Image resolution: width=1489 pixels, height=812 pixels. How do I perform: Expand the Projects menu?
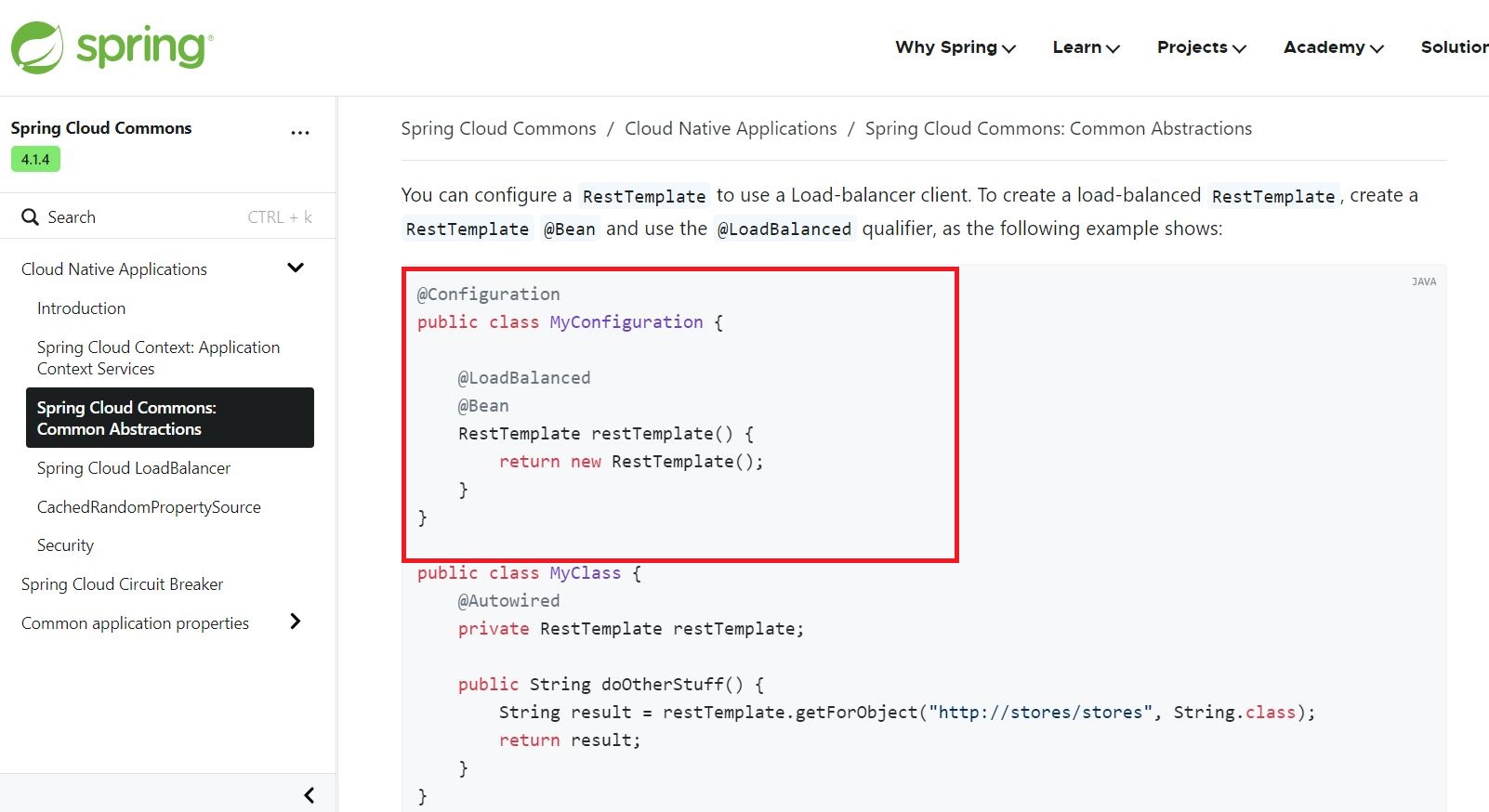[x=1201, y=47]
